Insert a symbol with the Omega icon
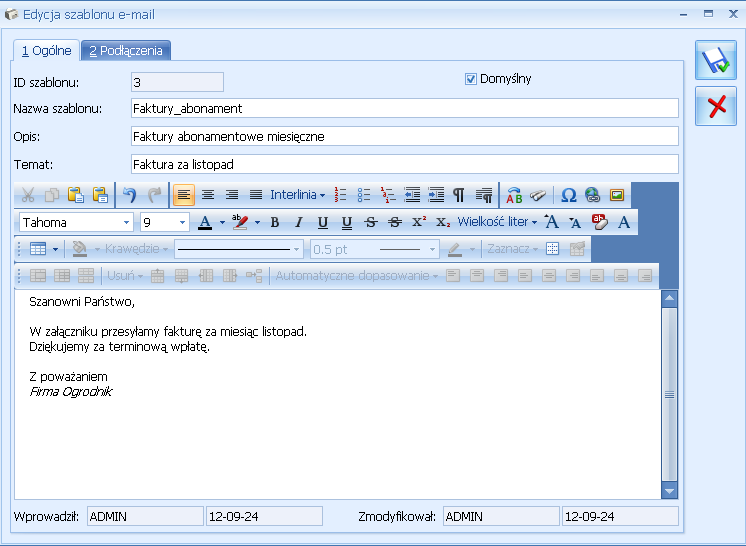 (x=569, y=195)
